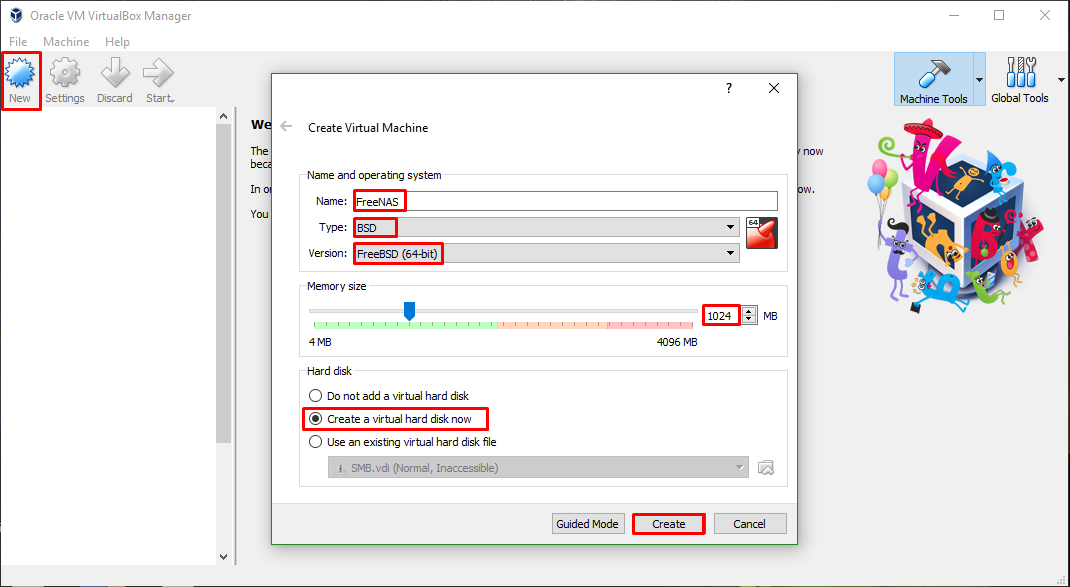The width and height of the screenshot is (1070, 587).
Task: Click the Create button
Action: point(669,524)
